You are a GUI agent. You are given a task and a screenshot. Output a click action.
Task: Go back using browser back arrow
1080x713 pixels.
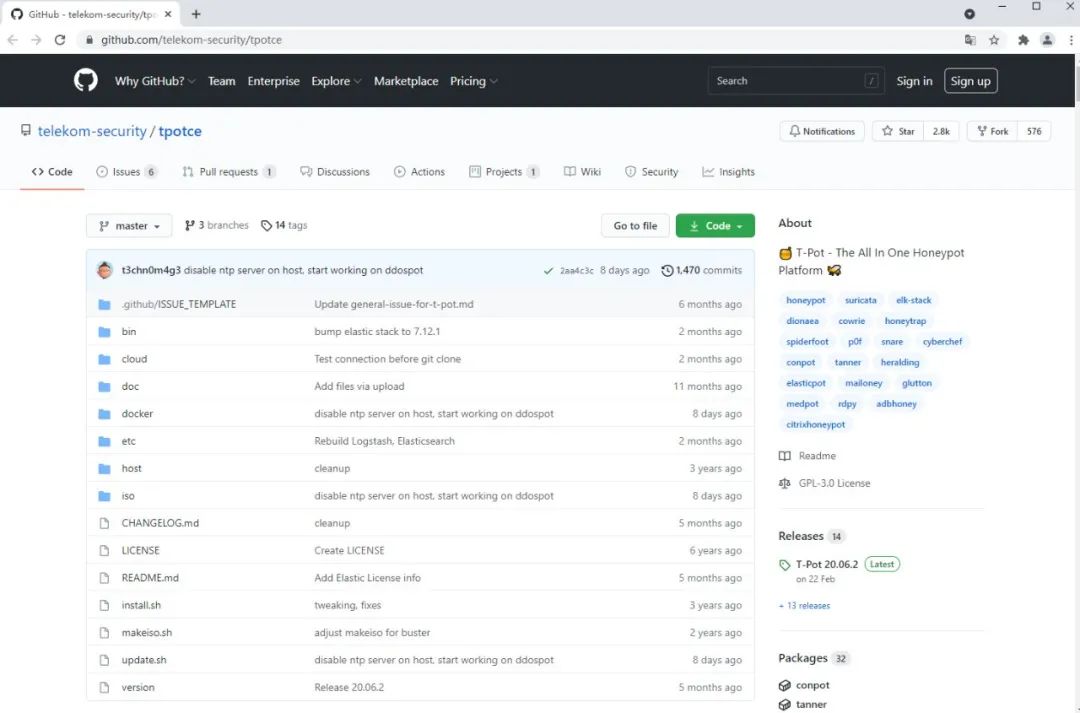click(x=12, y=40)
